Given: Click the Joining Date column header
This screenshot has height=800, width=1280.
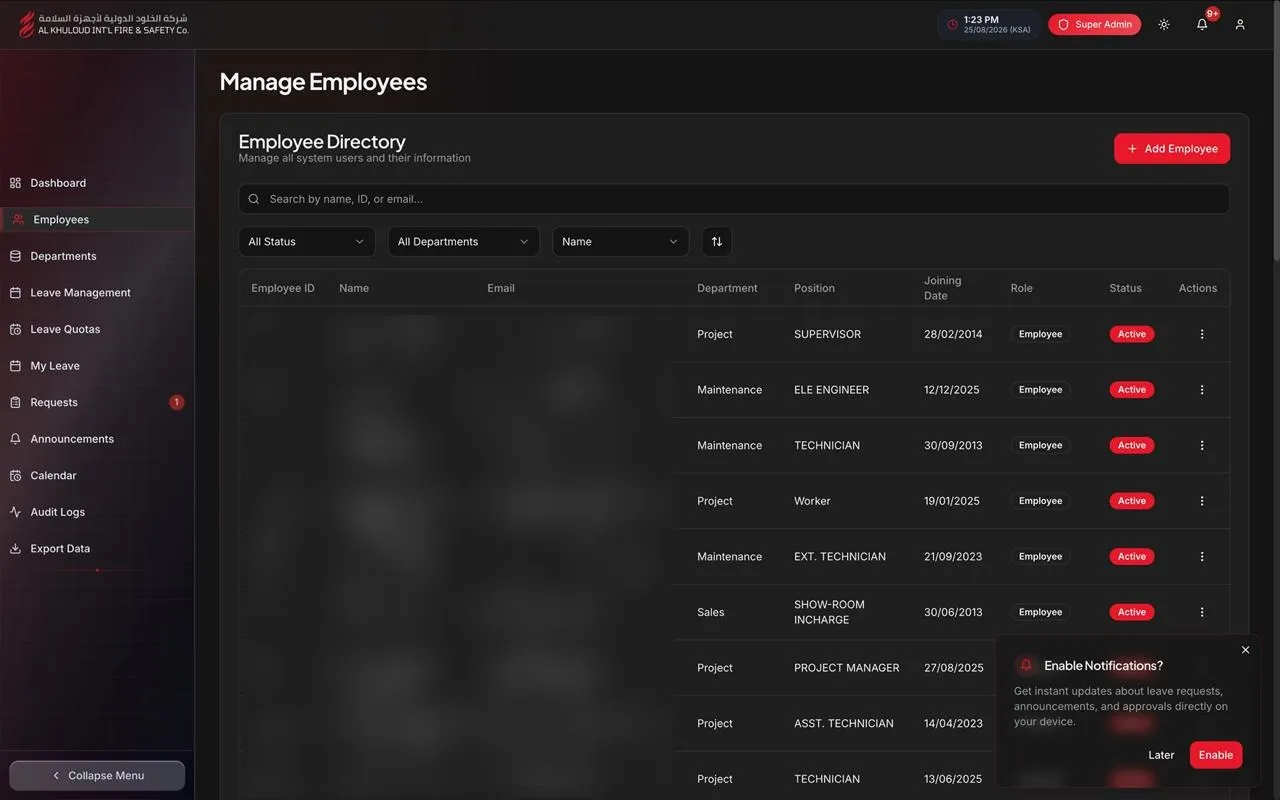Looking at the screenshot, I should pos(942,288).
